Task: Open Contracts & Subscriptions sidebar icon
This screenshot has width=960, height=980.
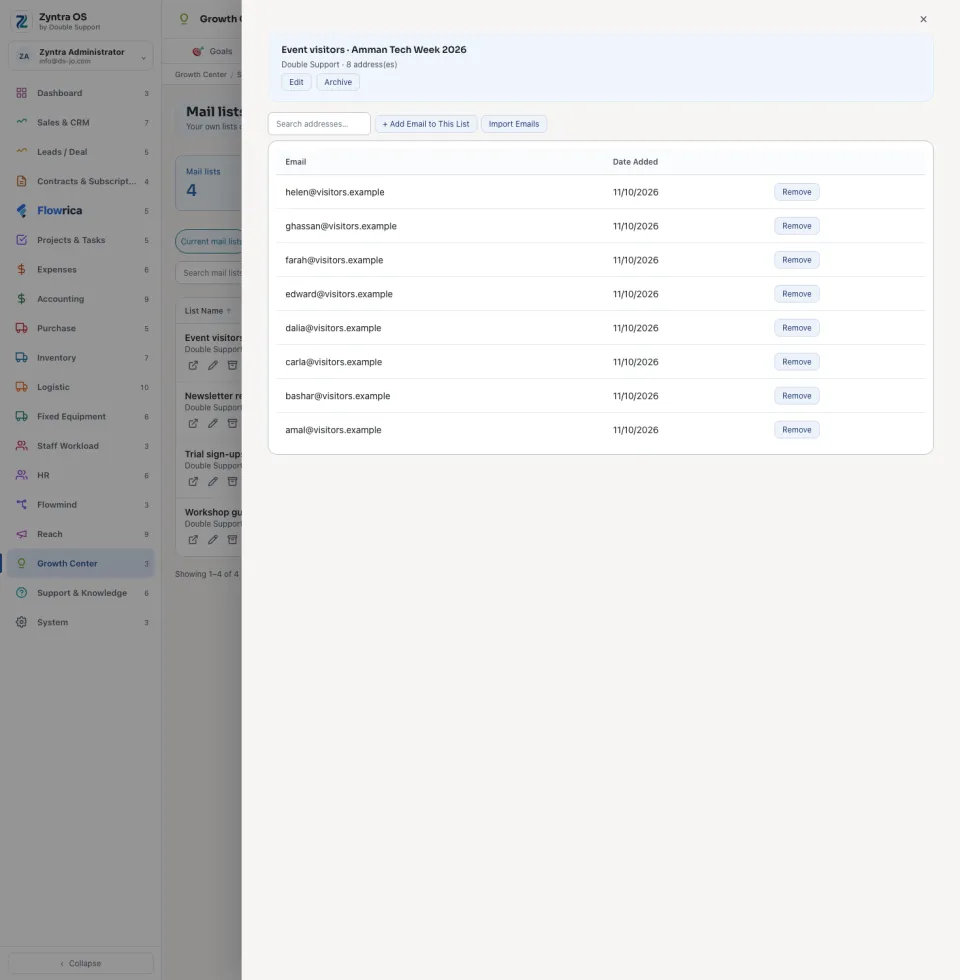Action: [x=21, y=181]
